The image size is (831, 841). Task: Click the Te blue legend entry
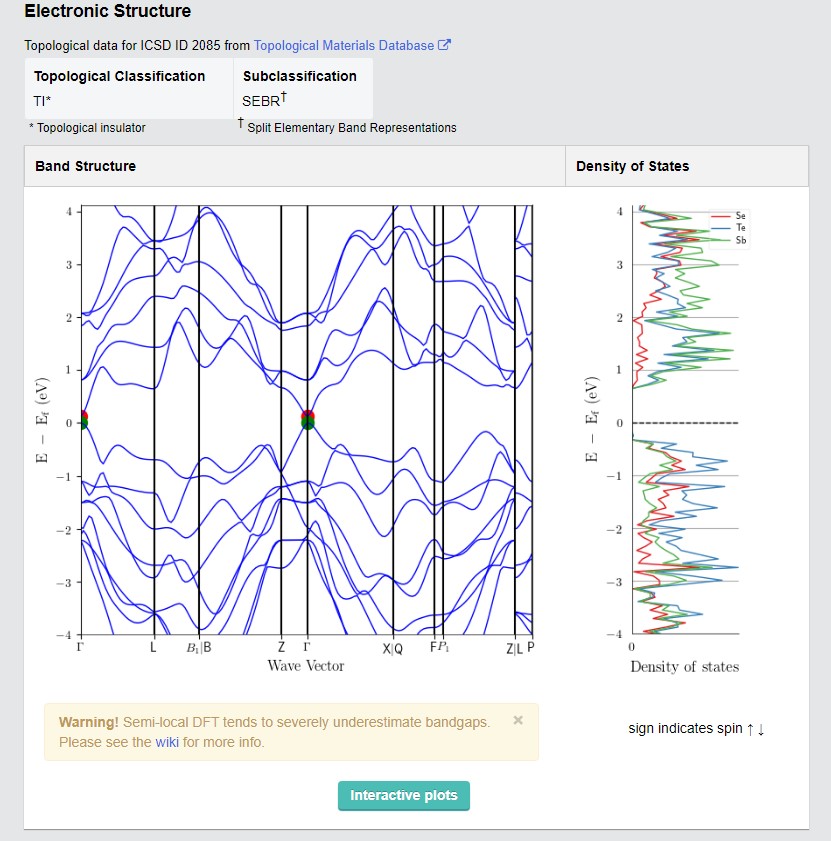729,228
